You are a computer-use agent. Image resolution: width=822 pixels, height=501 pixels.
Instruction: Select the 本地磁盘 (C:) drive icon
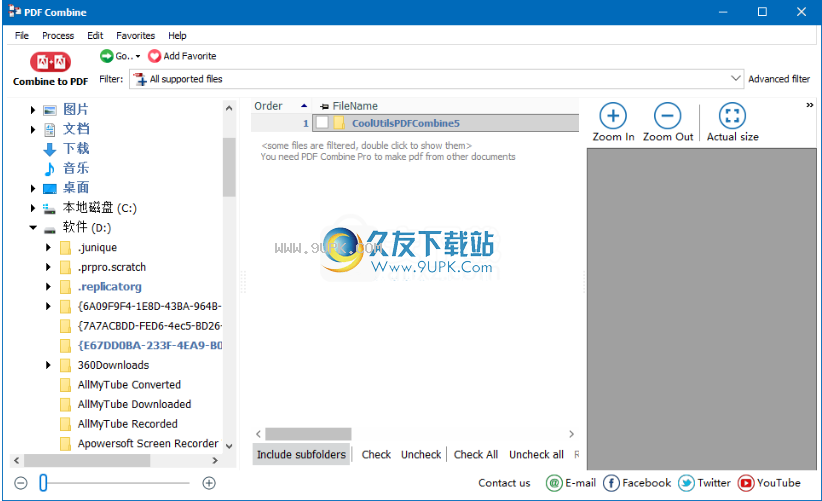[50, 209]
